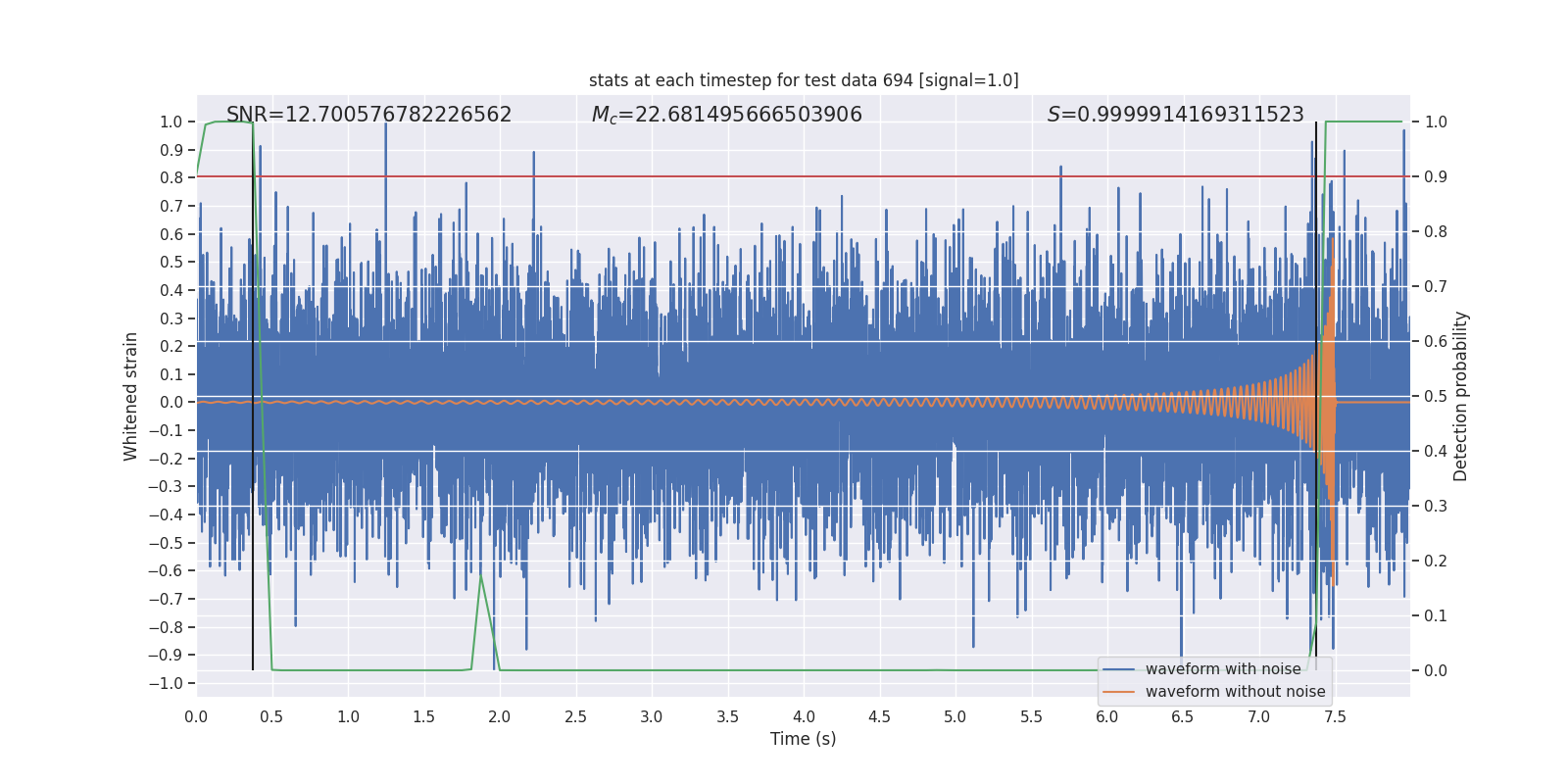Click blue line sample in the legend
Viewport: 1568px width, 784px height.
1118,669
